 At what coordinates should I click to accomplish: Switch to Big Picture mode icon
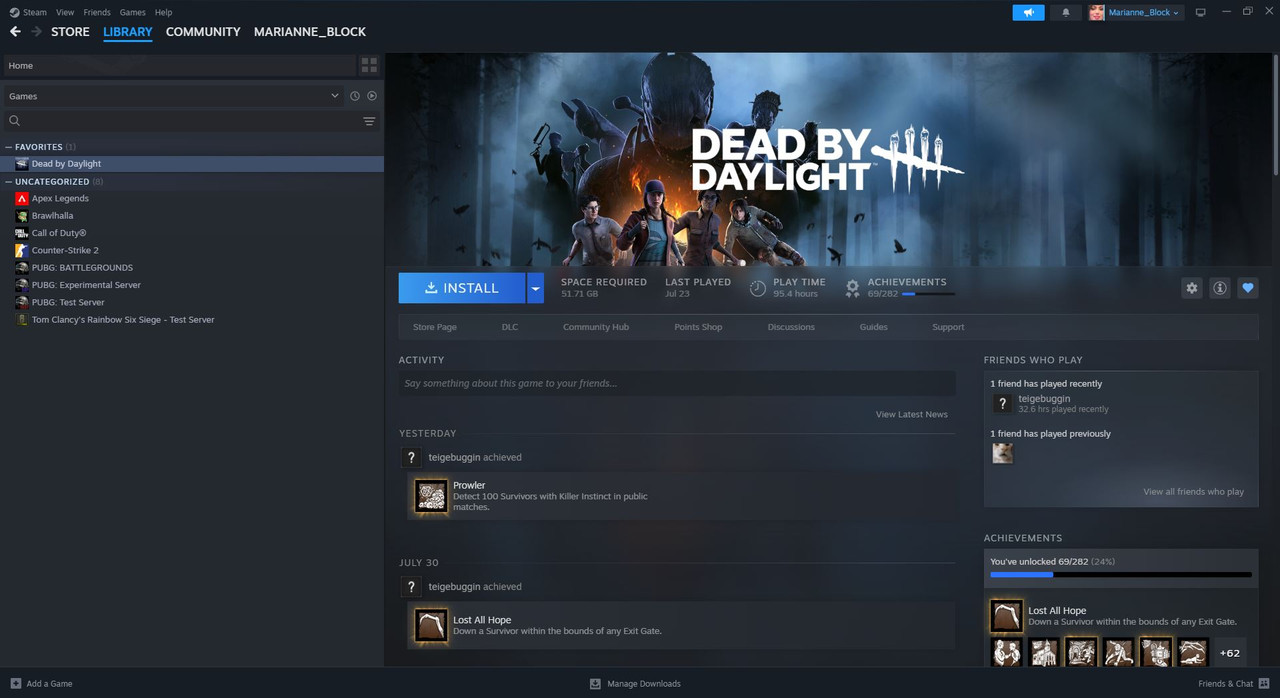coord(1200,12)
